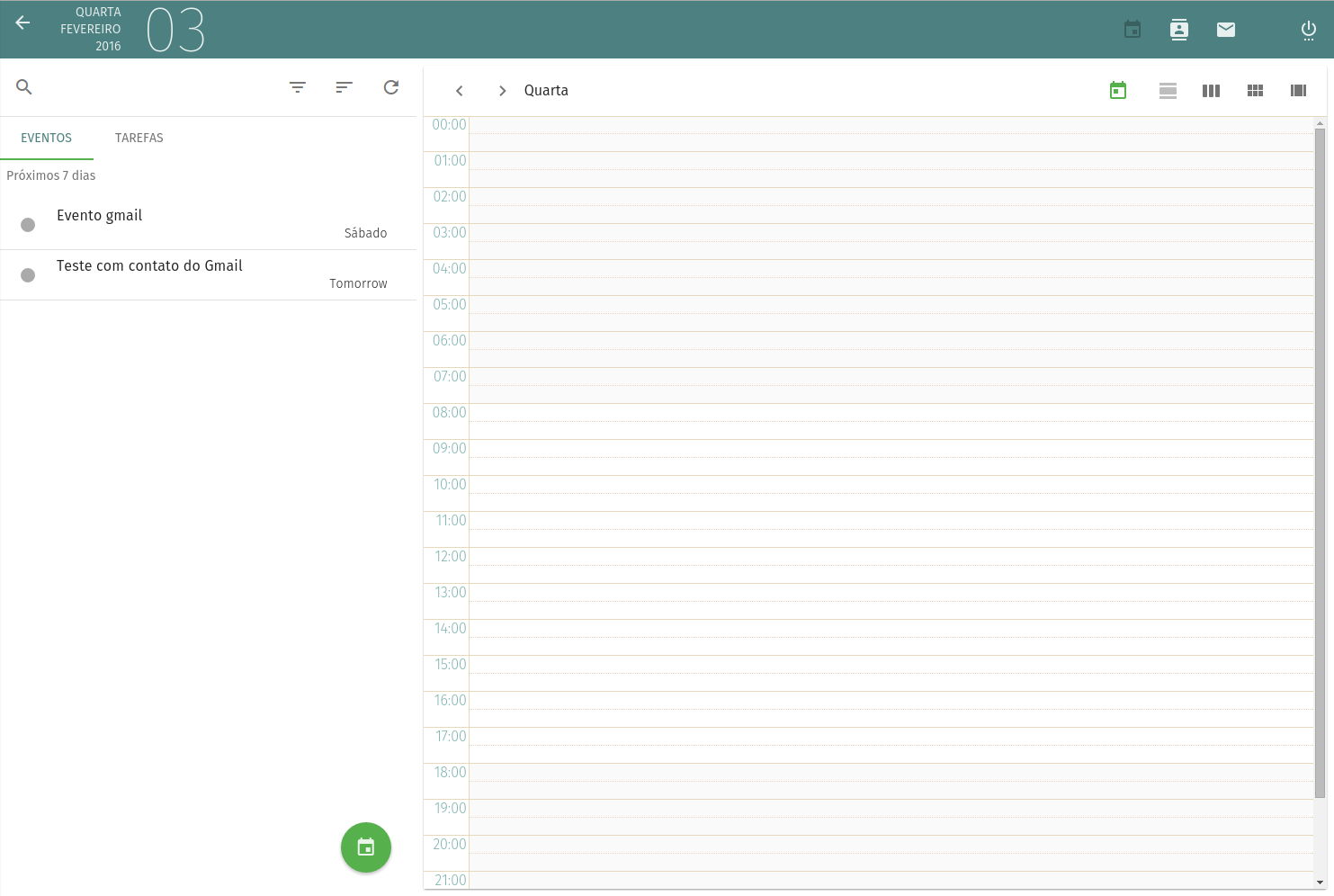The image size is (1334, 896).
Task: Click the power logout icon
Action: (x=1308, y=30)
